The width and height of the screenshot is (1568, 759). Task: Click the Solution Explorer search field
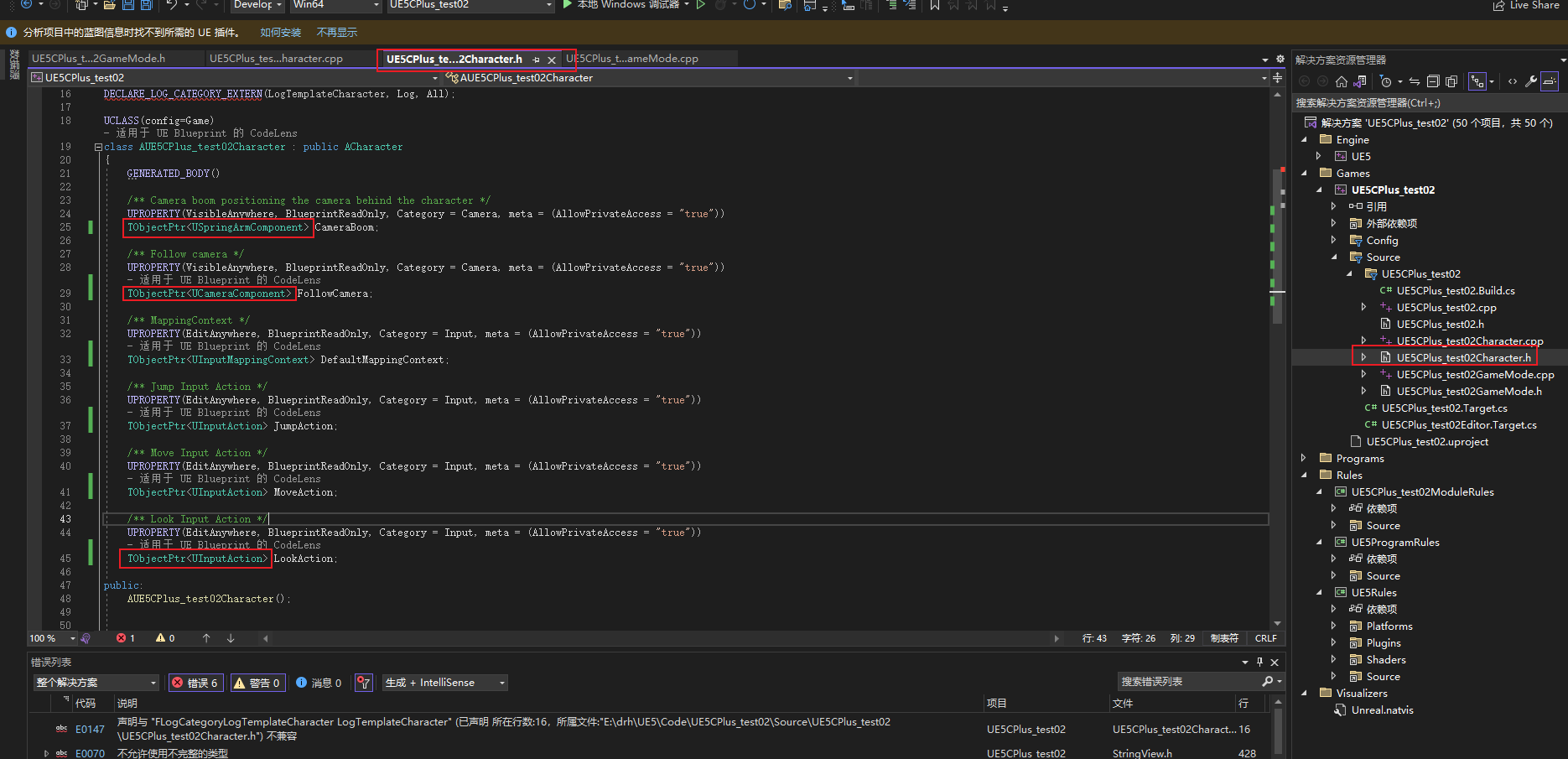tap(1429, 102)
